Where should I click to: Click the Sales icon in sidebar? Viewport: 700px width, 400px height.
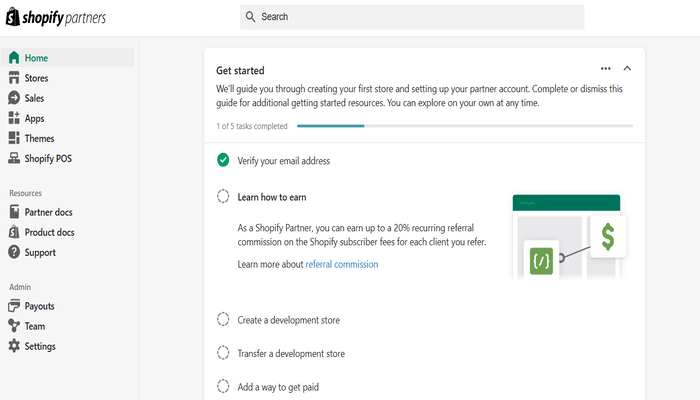(14, 98)
